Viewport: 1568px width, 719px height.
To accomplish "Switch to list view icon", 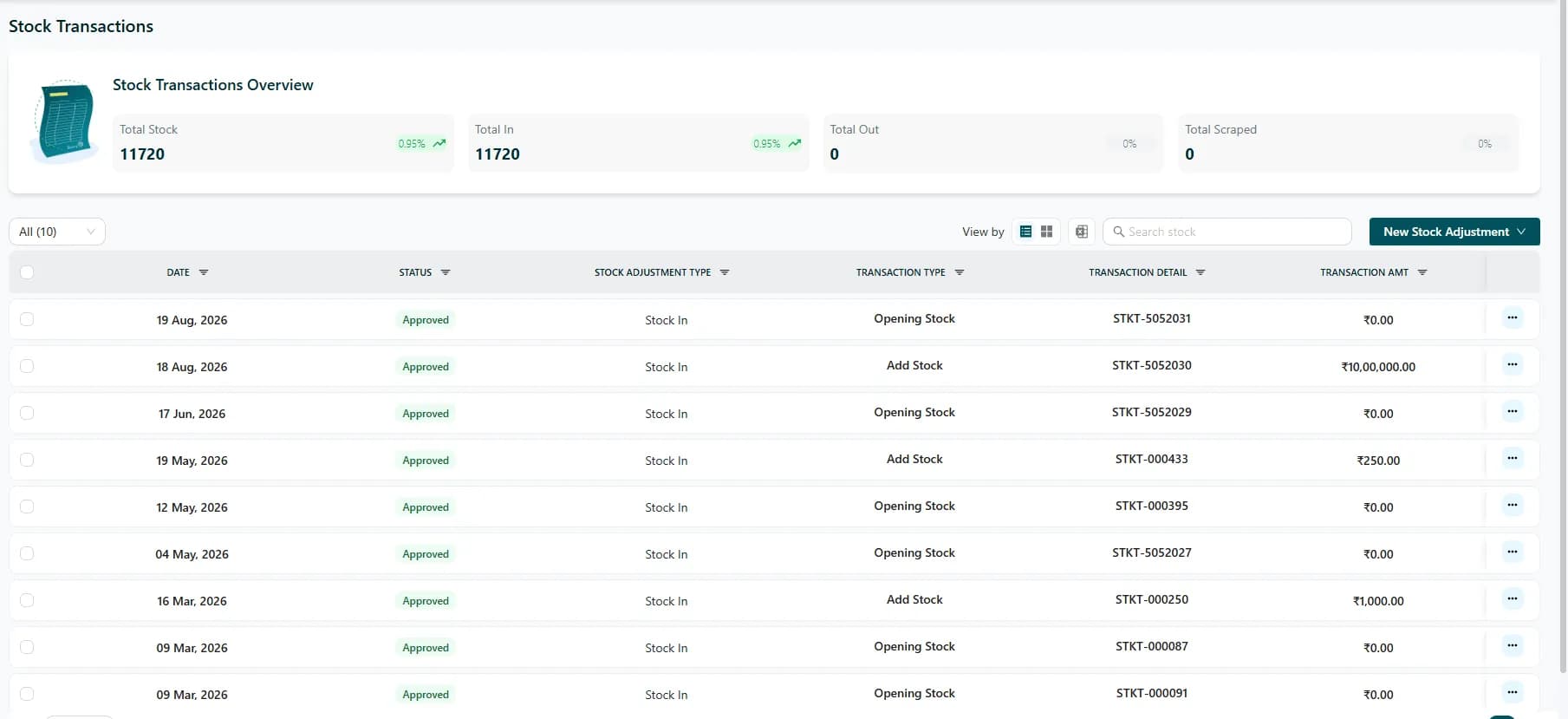I will (x=1025, y=232).
